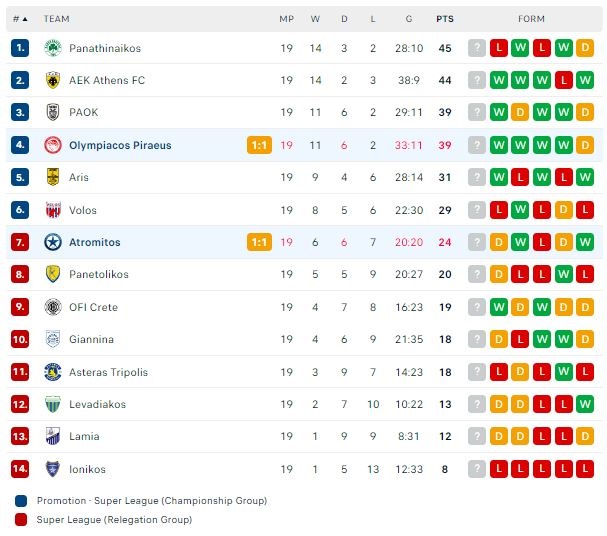The height and width of the screenshot is (536, 607).
Task: Click the Aris club crest icon
Action: point(53,177)
